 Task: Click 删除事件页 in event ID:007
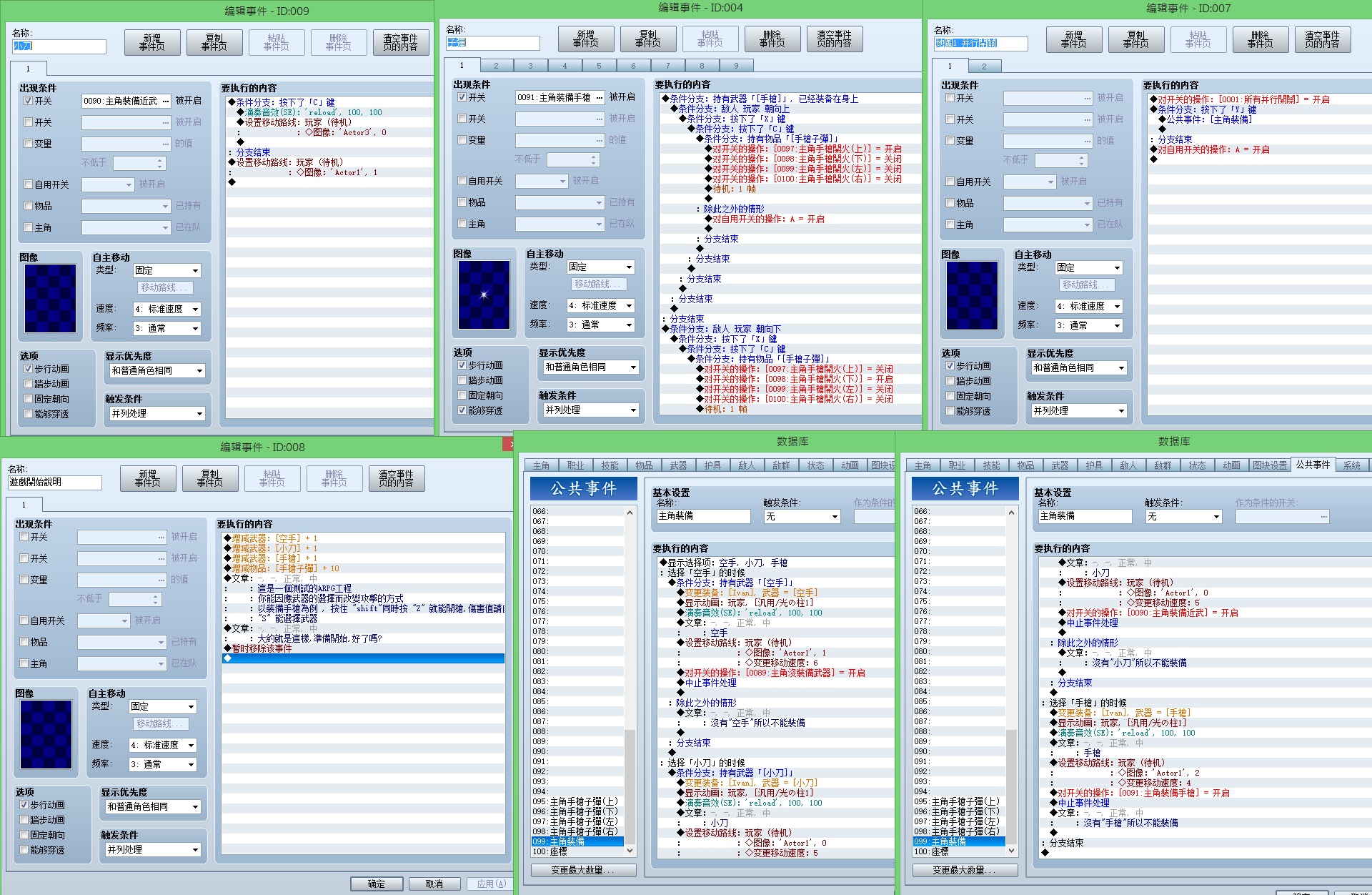point(1261,39)
